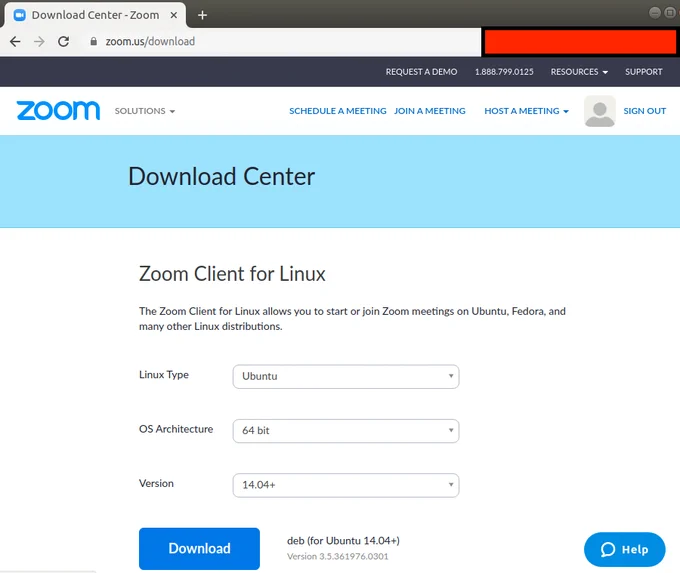Click SCHEDULE A MEETING
The width and height of the screenshot is (680, 573).
337,111
